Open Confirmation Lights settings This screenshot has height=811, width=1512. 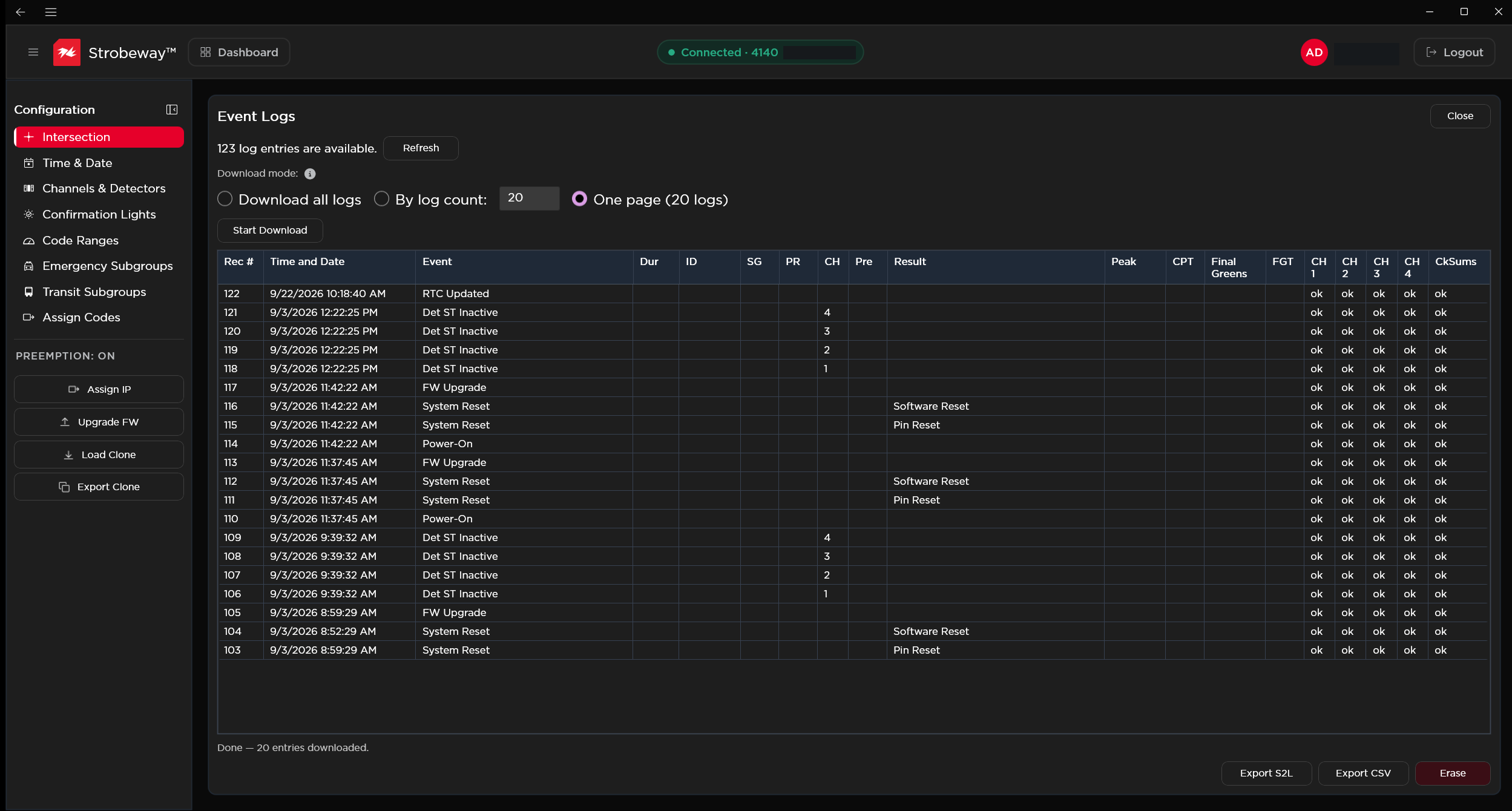99,214
